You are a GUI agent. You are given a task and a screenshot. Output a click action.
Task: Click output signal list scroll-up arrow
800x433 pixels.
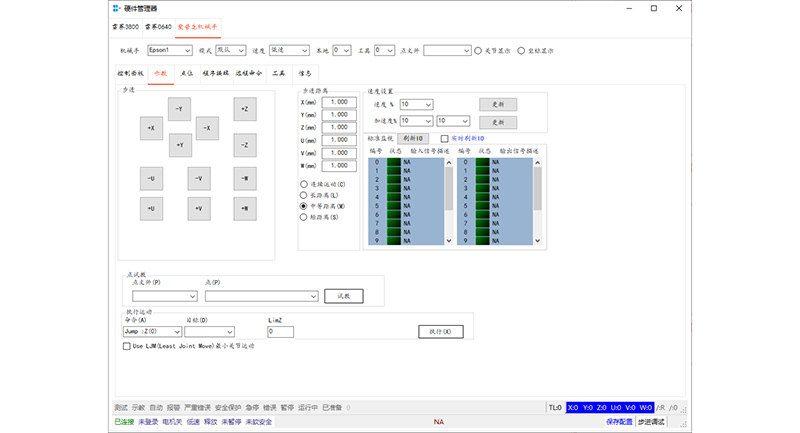[538, 162]
